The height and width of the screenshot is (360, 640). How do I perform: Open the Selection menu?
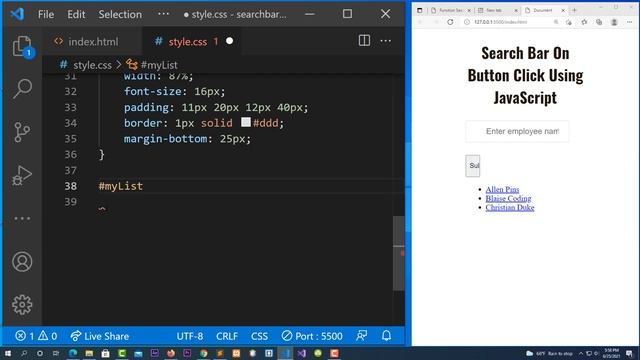pyautogui.click(x=120, y=14)
